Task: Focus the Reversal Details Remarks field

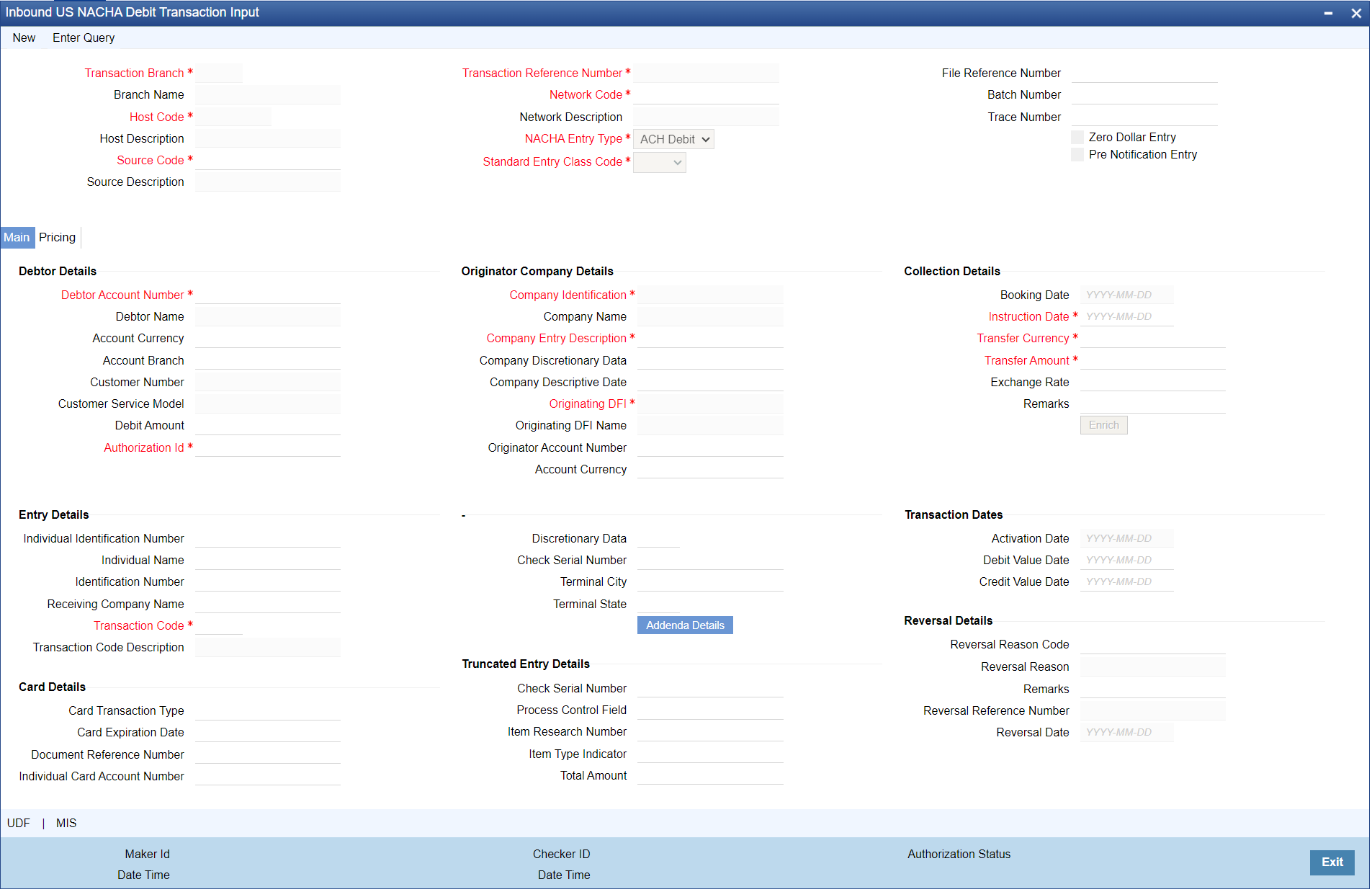Action: tap(1152, 689)
